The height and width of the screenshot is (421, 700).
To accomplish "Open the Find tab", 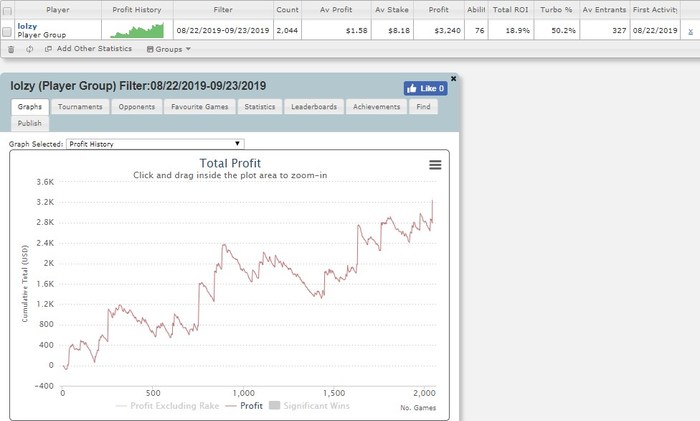I will pyautogui.click(x=423, y=107).
